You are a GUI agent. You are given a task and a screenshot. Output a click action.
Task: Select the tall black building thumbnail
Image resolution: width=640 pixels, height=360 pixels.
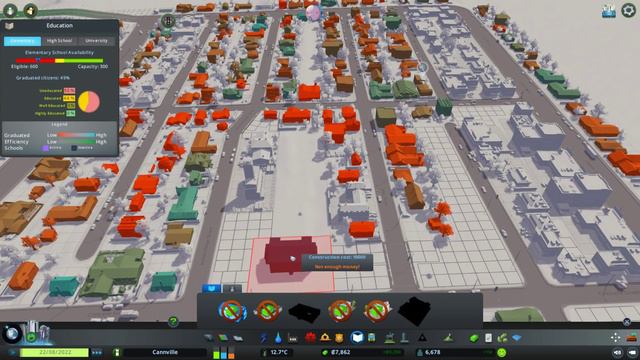click(x=414, y=311)
